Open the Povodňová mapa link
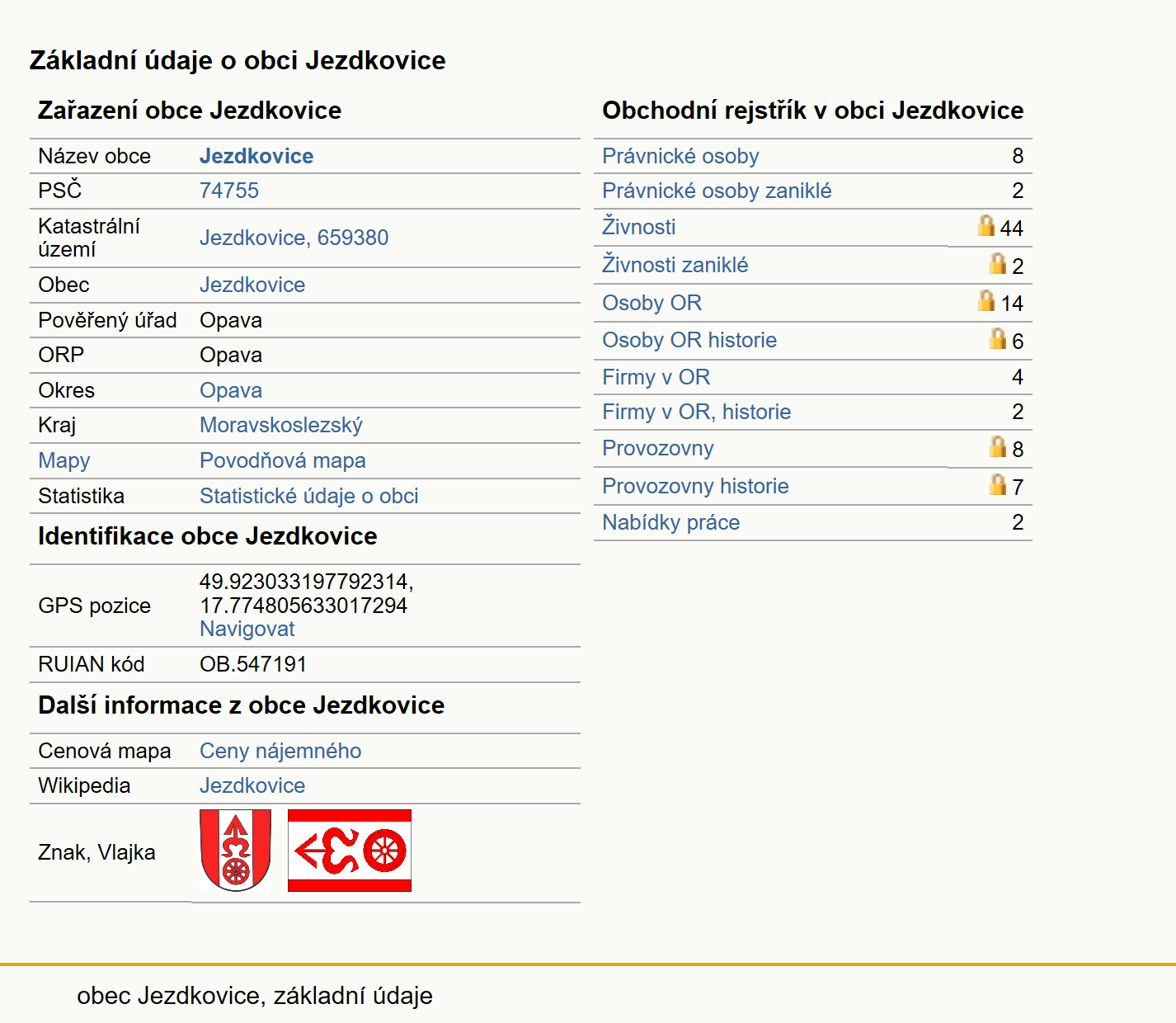This screenshot has width=1176, height=1023. click(283, 460)
